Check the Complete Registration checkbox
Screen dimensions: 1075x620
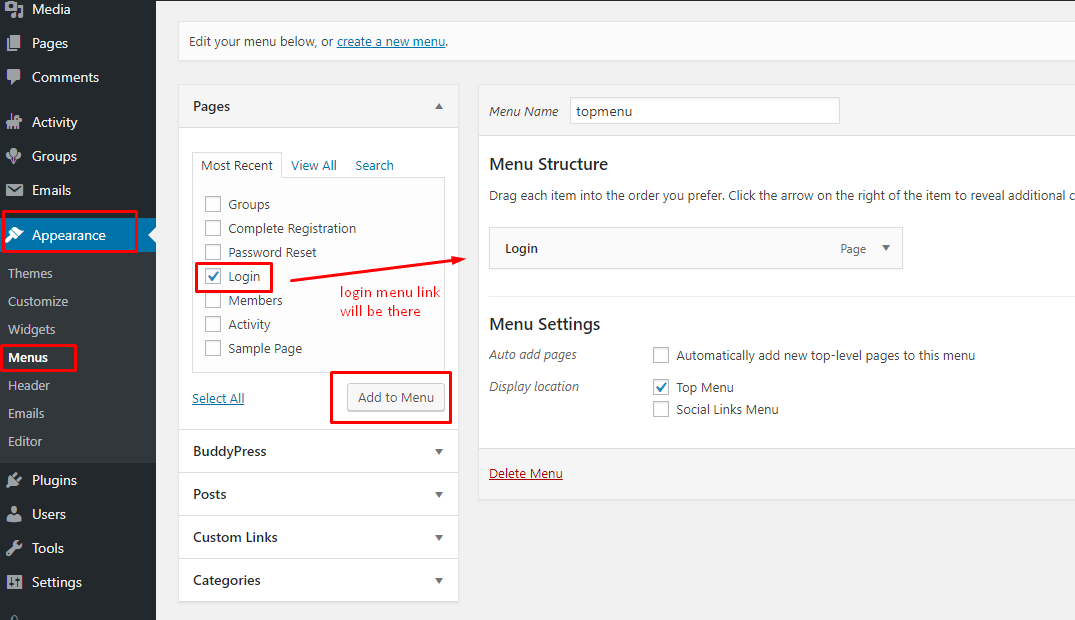[213, 228]
